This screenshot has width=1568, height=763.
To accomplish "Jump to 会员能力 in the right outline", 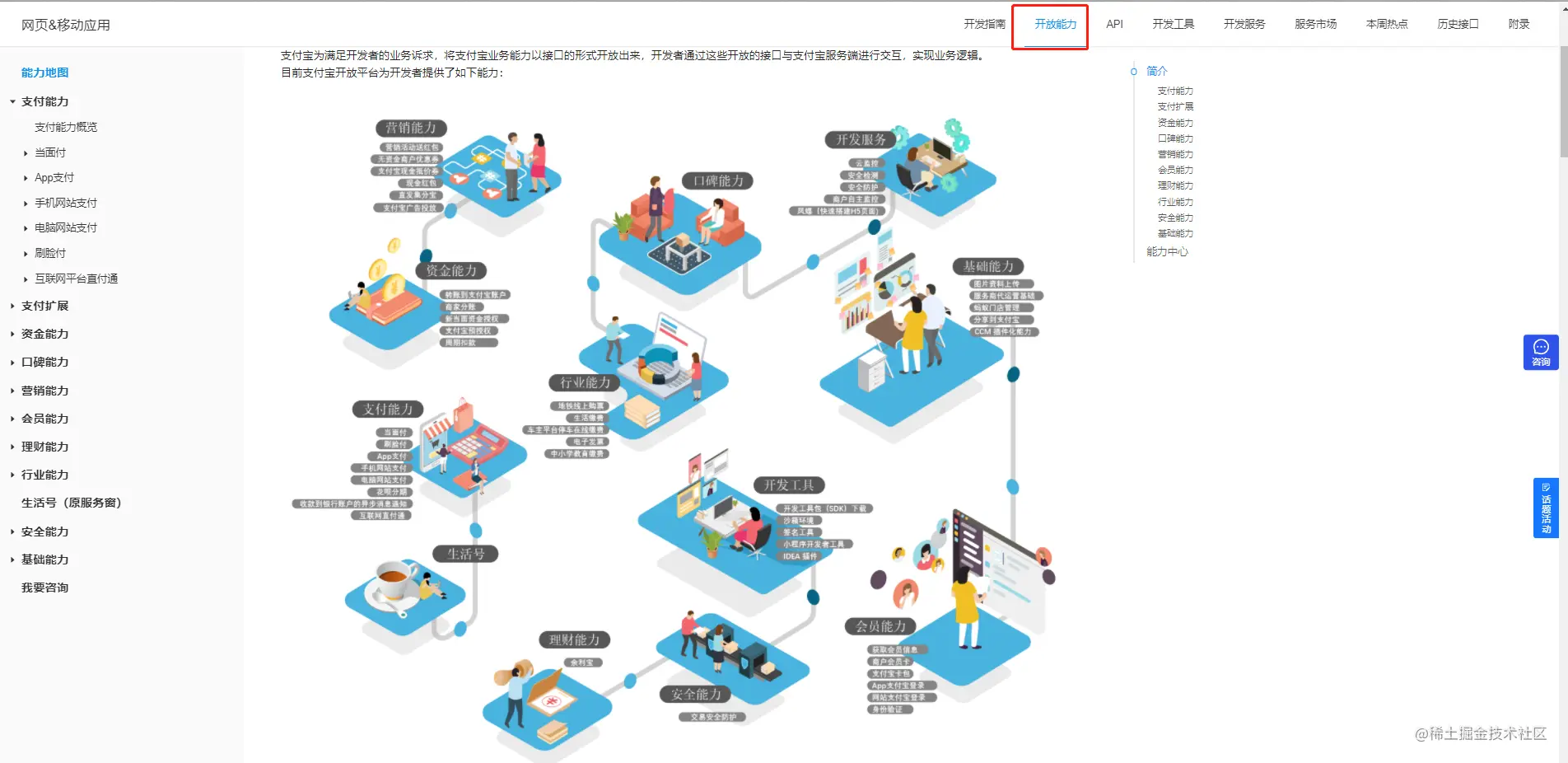I will 1175,170.
